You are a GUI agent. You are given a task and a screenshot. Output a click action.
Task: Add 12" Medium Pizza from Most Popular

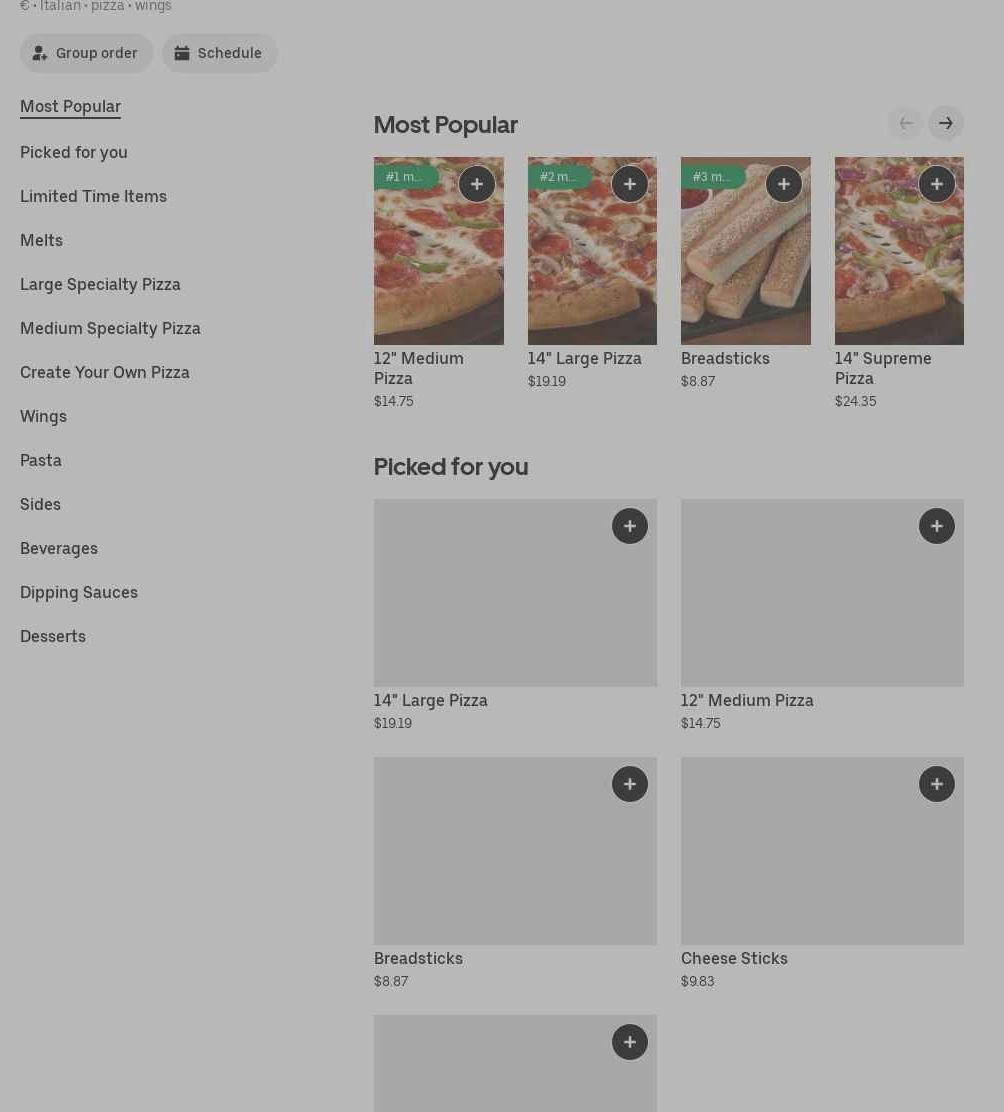477,184
